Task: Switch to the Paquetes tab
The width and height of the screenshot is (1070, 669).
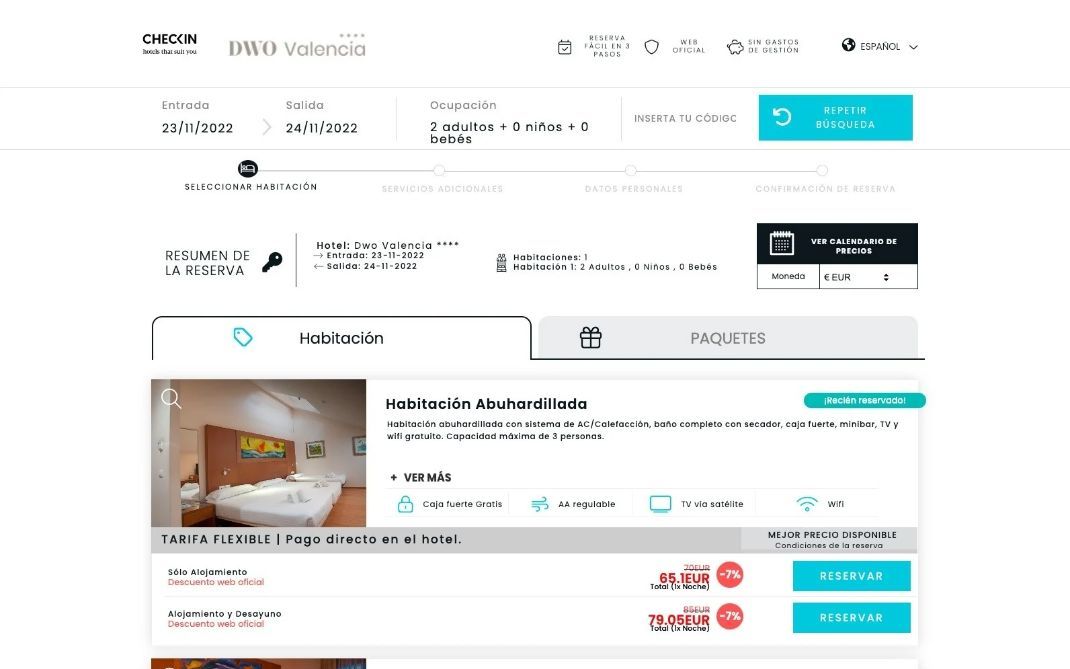Action: (x=727, y=337)
